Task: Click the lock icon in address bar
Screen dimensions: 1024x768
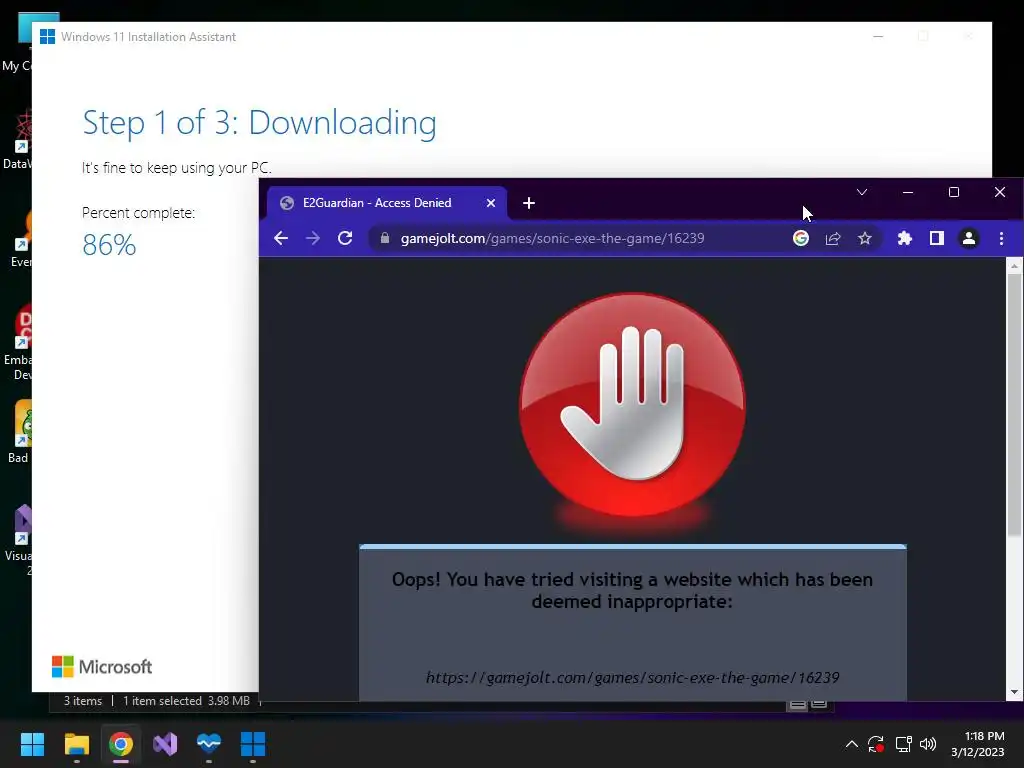Action: (x=385, y=238)
